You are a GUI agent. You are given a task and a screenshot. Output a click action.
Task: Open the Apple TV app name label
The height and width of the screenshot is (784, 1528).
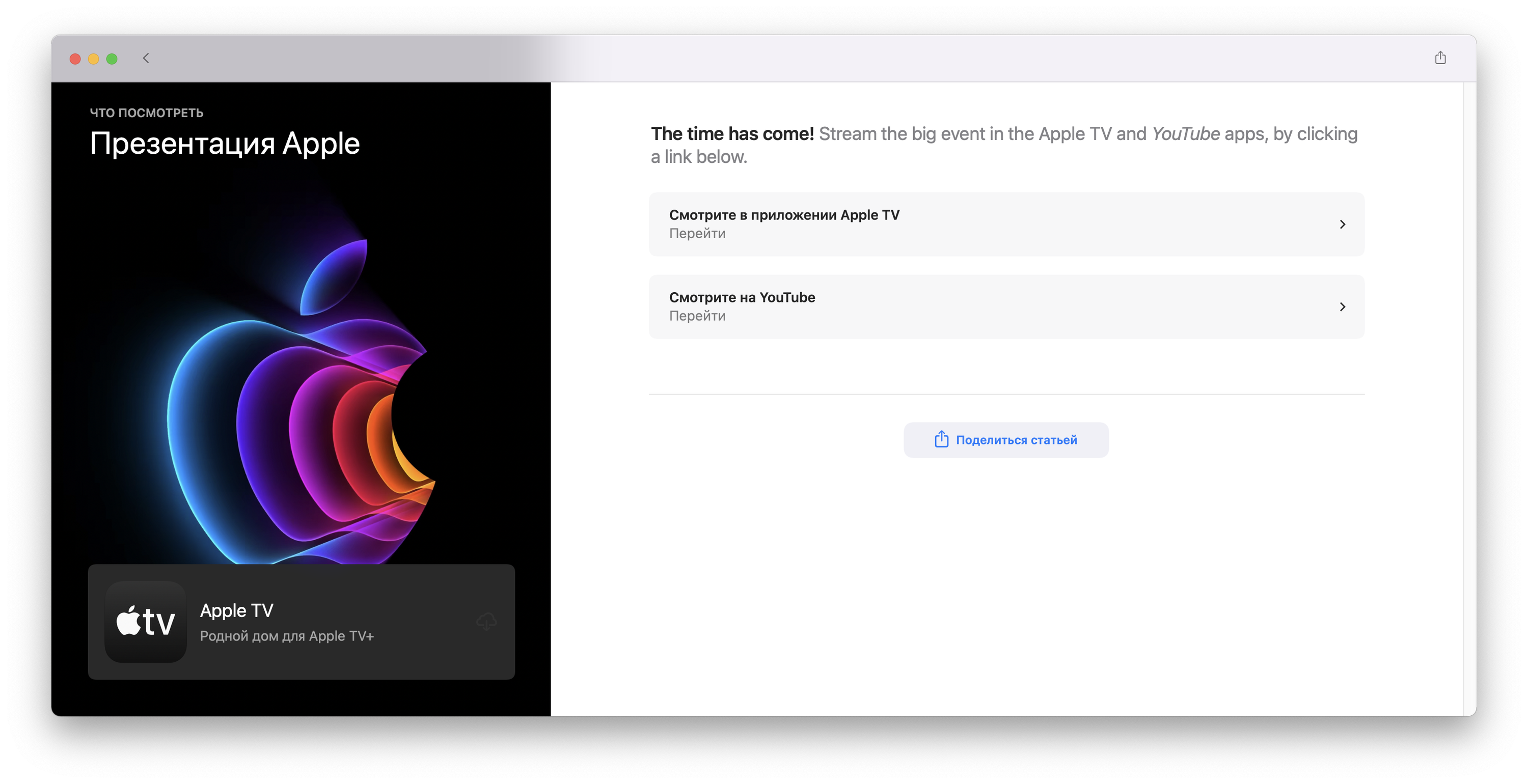pyautogui.click(x=236, y=610)
